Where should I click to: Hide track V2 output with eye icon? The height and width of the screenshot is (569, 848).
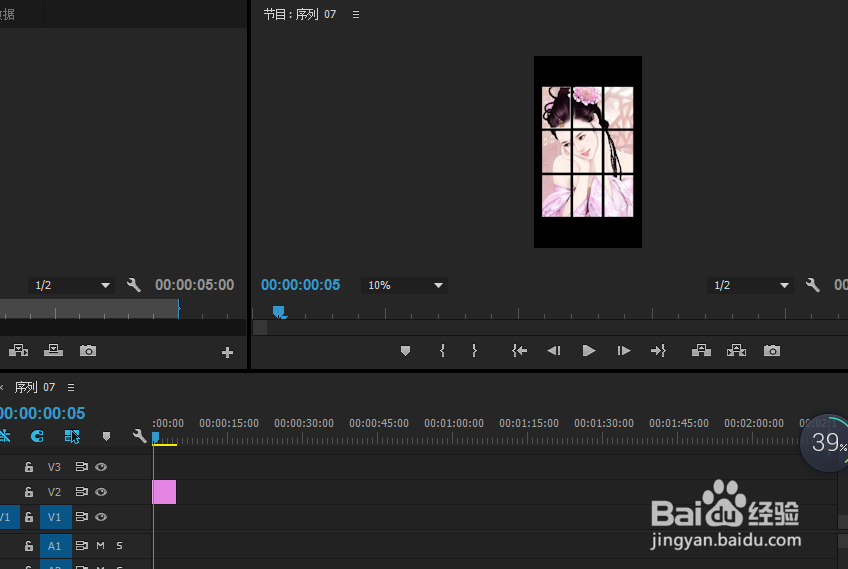[x=101, y=492]
